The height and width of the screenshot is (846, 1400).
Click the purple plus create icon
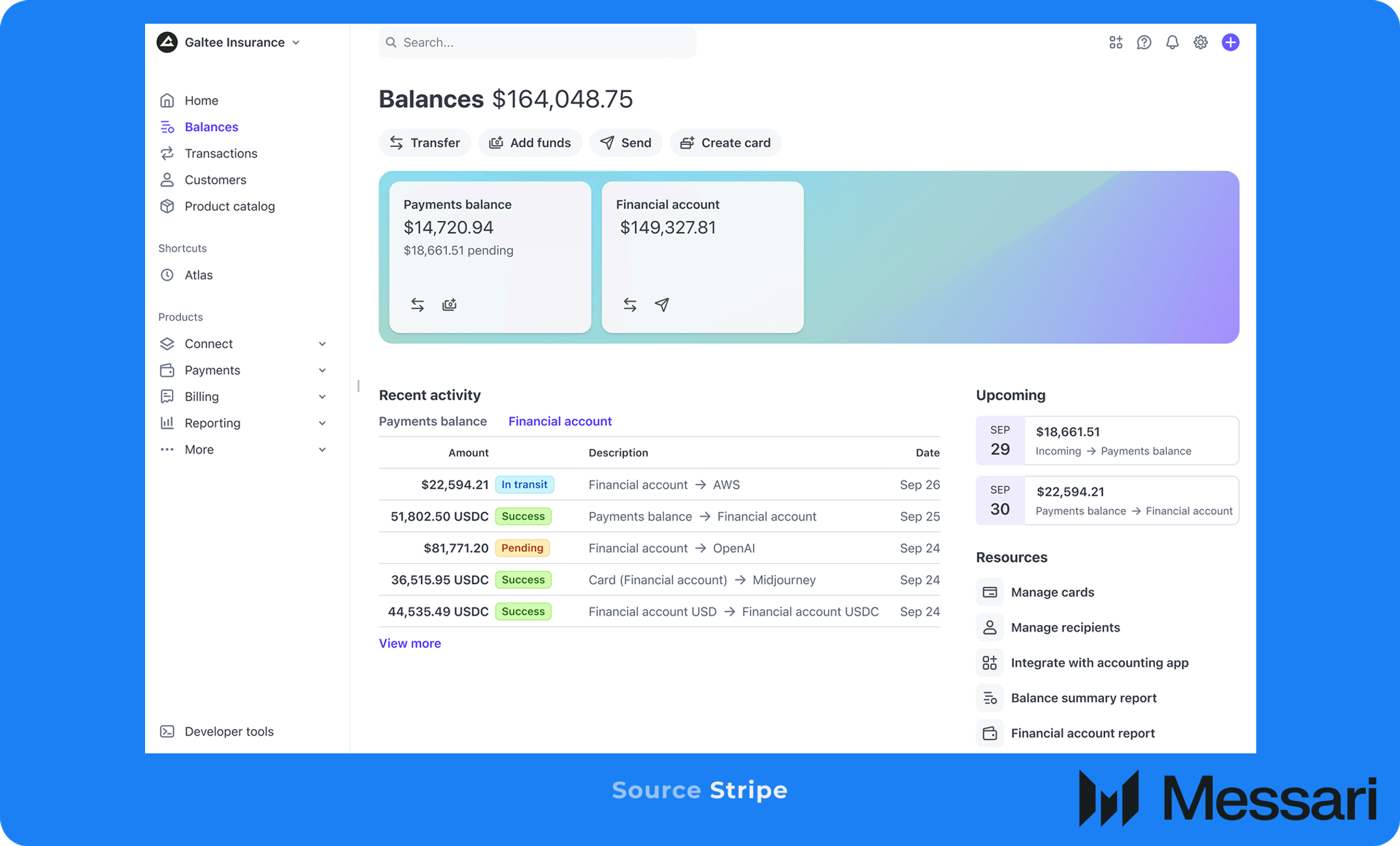[1230, 42]
